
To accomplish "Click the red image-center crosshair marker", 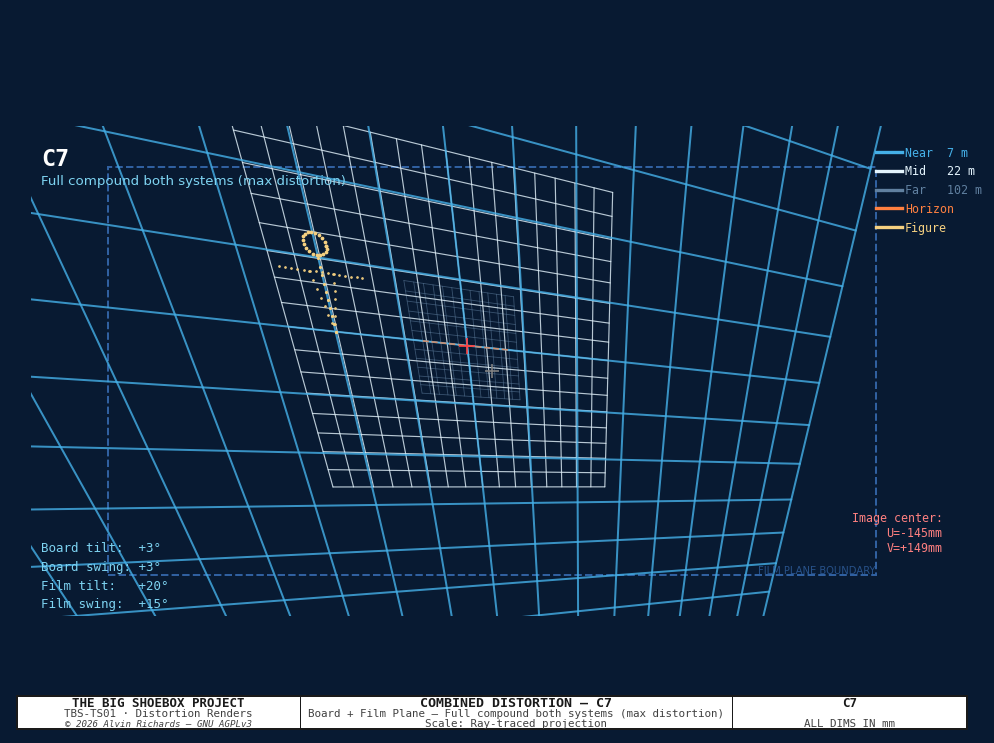I will (467, 346).
